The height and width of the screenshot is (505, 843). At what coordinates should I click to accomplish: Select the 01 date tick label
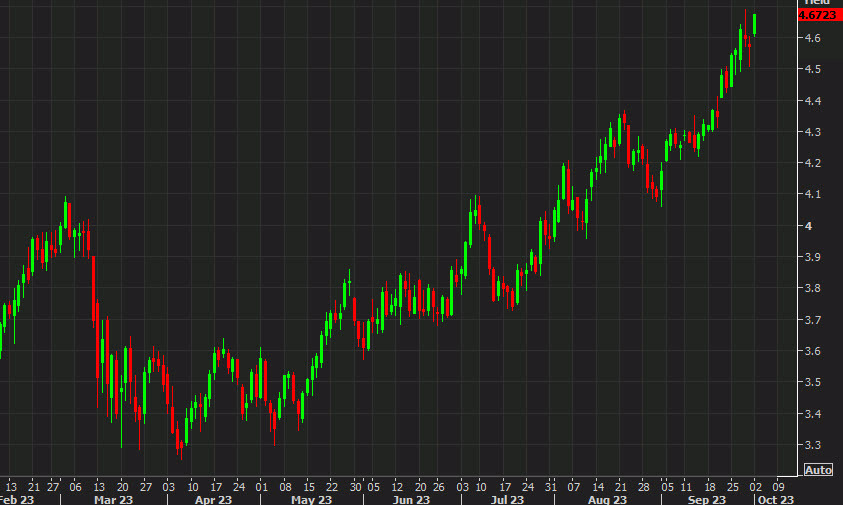pyautogui.click(x=261, y=487)
